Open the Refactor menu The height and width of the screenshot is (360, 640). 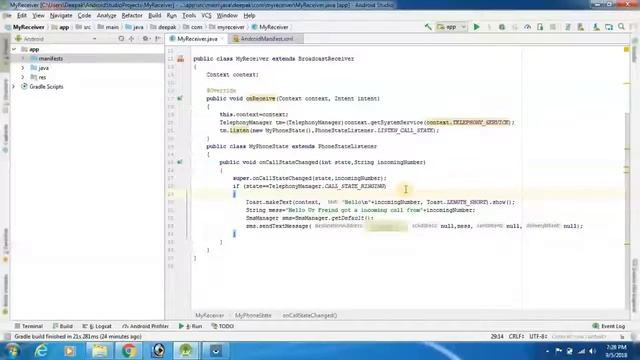tap(132, 16)
